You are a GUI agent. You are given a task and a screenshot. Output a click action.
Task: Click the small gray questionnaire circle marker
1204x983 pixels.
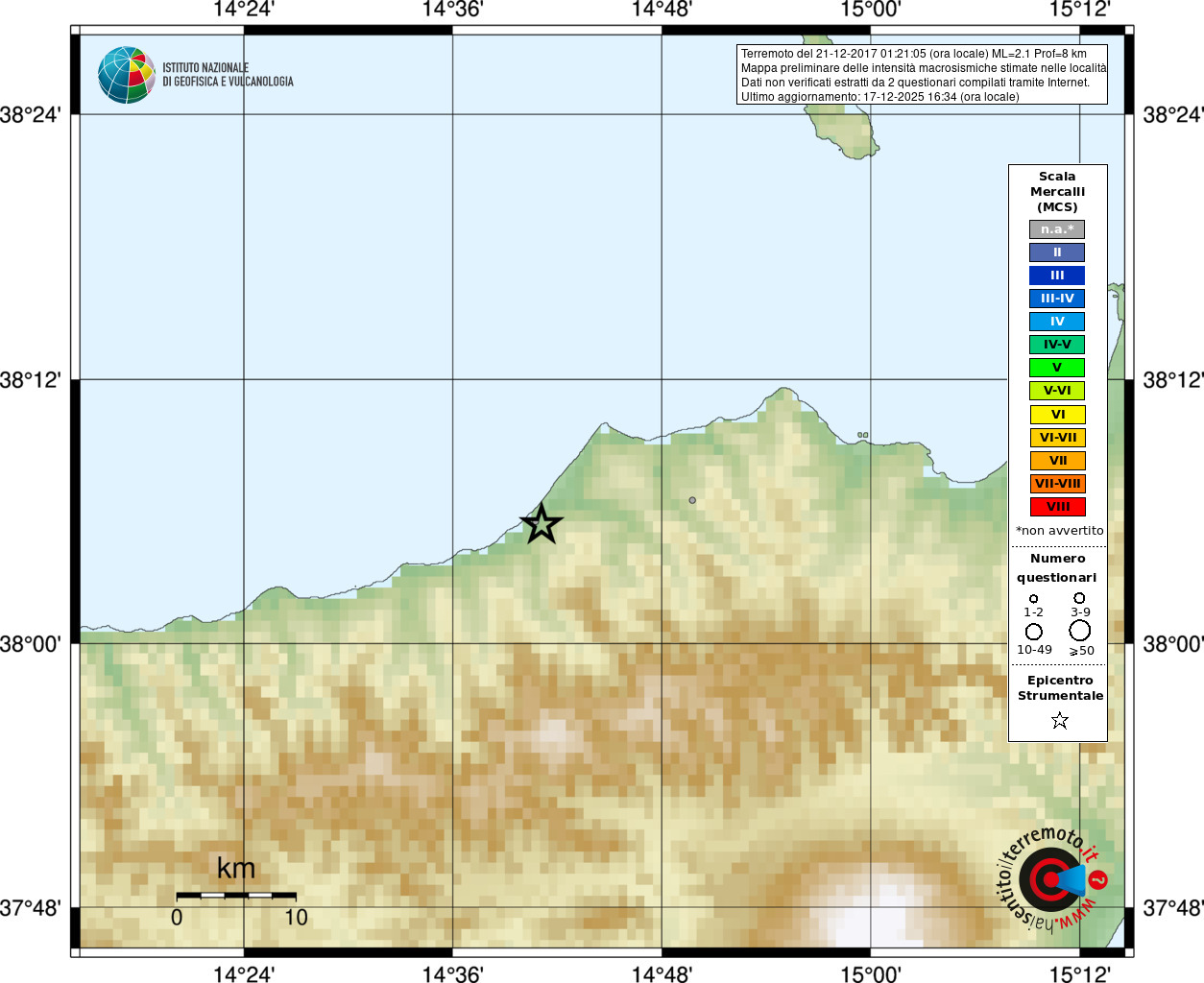coord(692,500)
